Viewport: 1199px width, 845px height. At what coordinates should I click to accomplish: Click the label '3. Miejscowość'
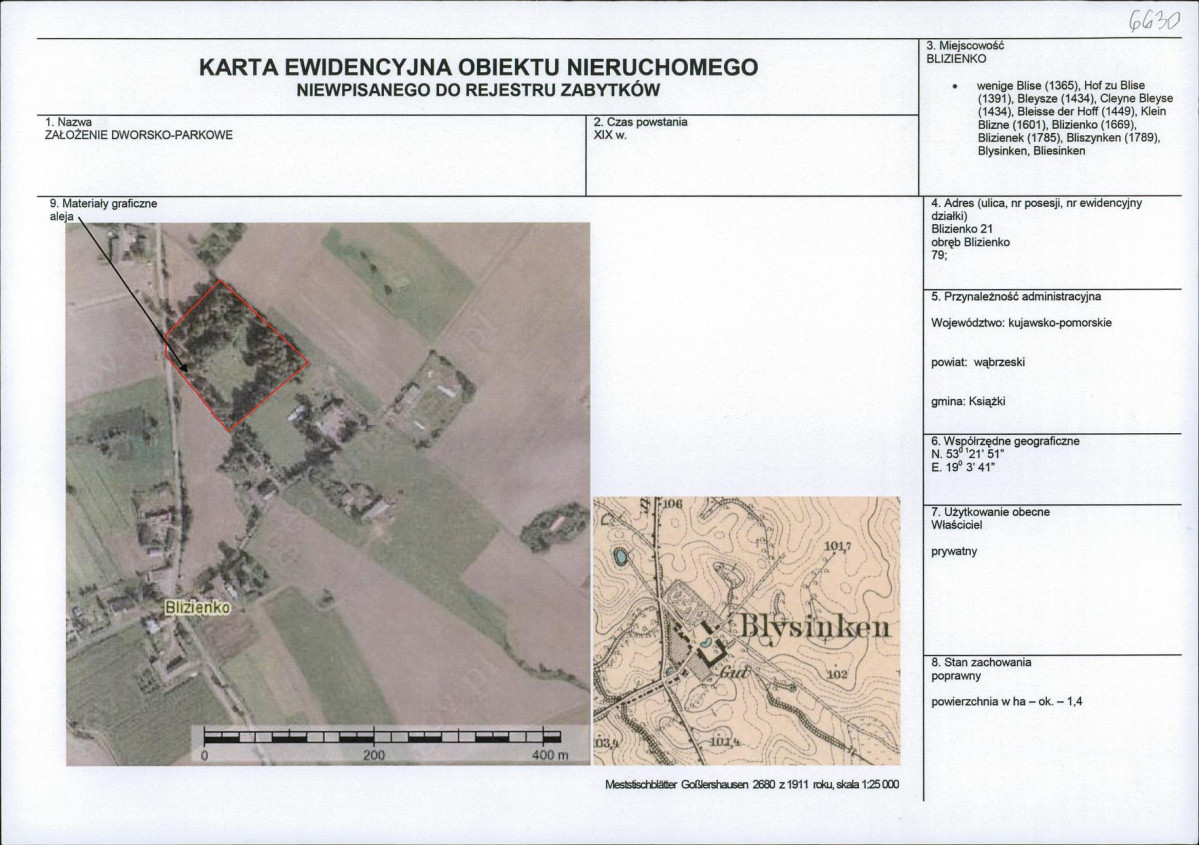[965, 46]
